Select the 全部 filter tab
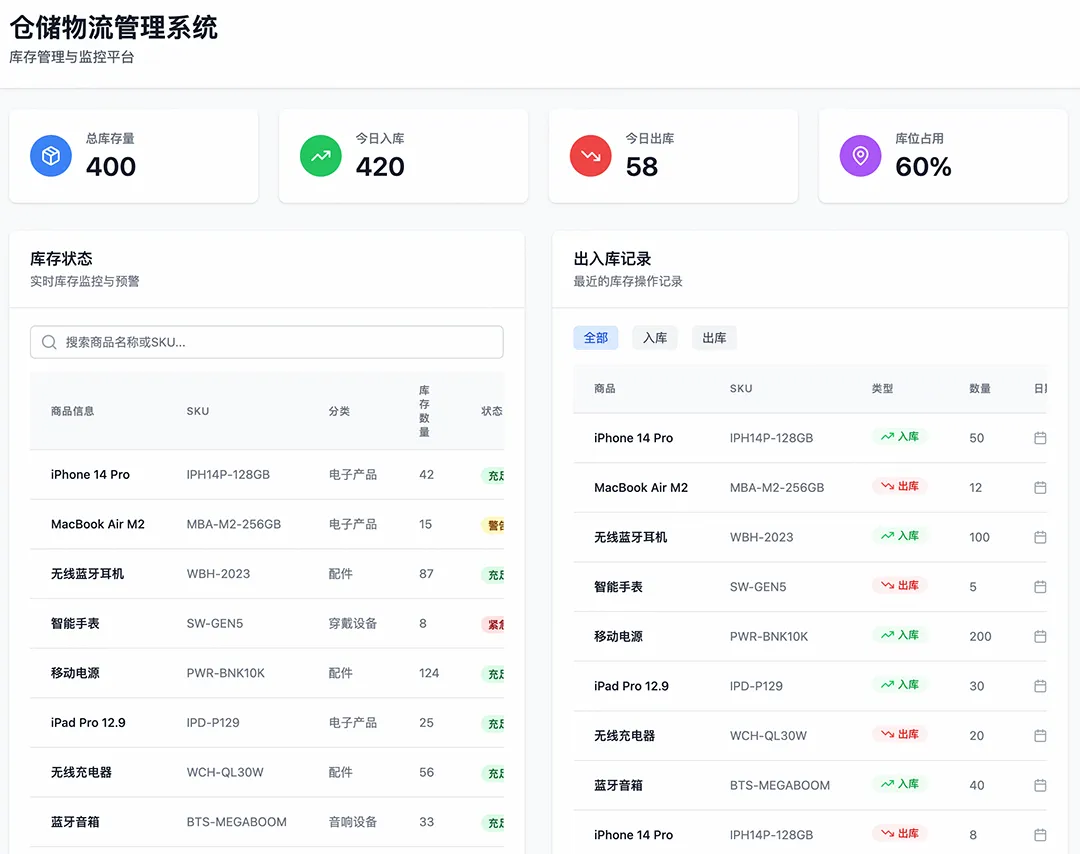The image size is (1080, 854). (595, 337)
